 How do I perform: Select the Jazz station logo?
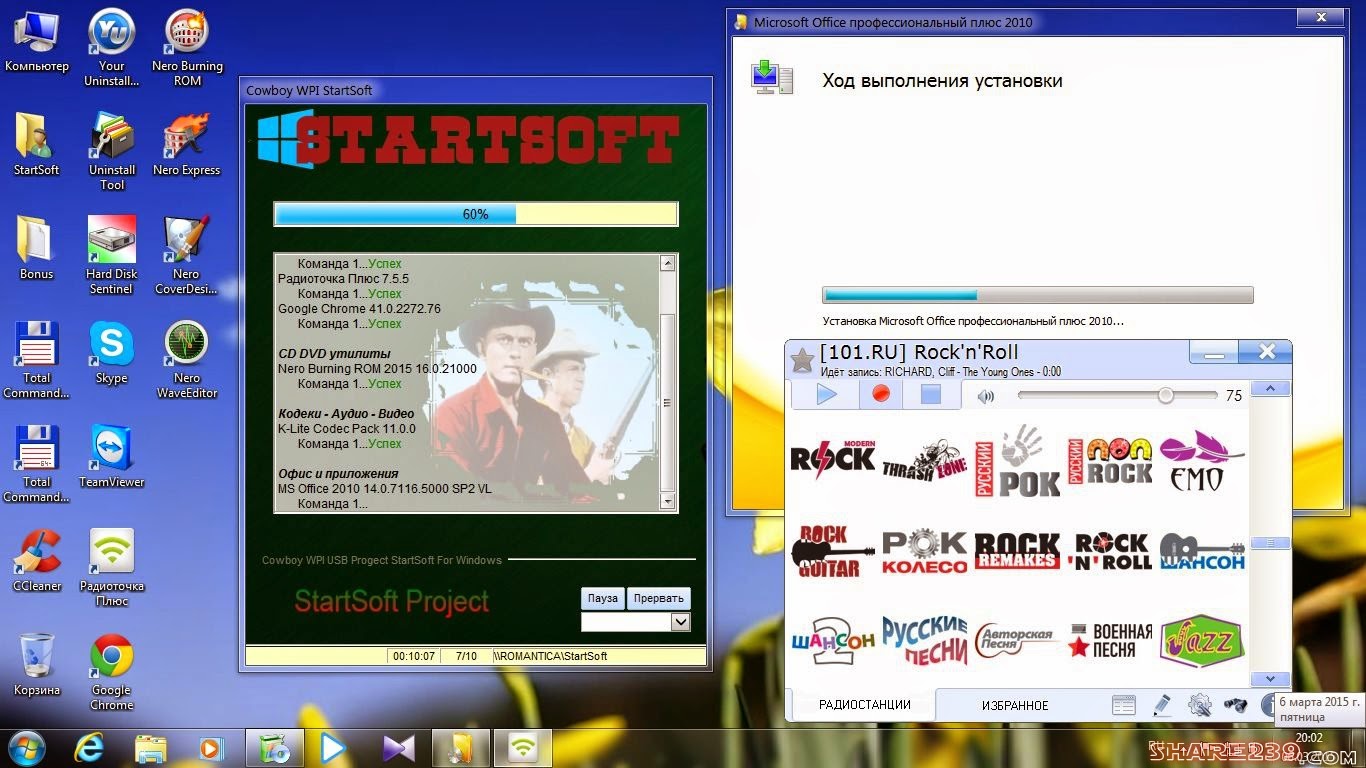coord(1201,641)
